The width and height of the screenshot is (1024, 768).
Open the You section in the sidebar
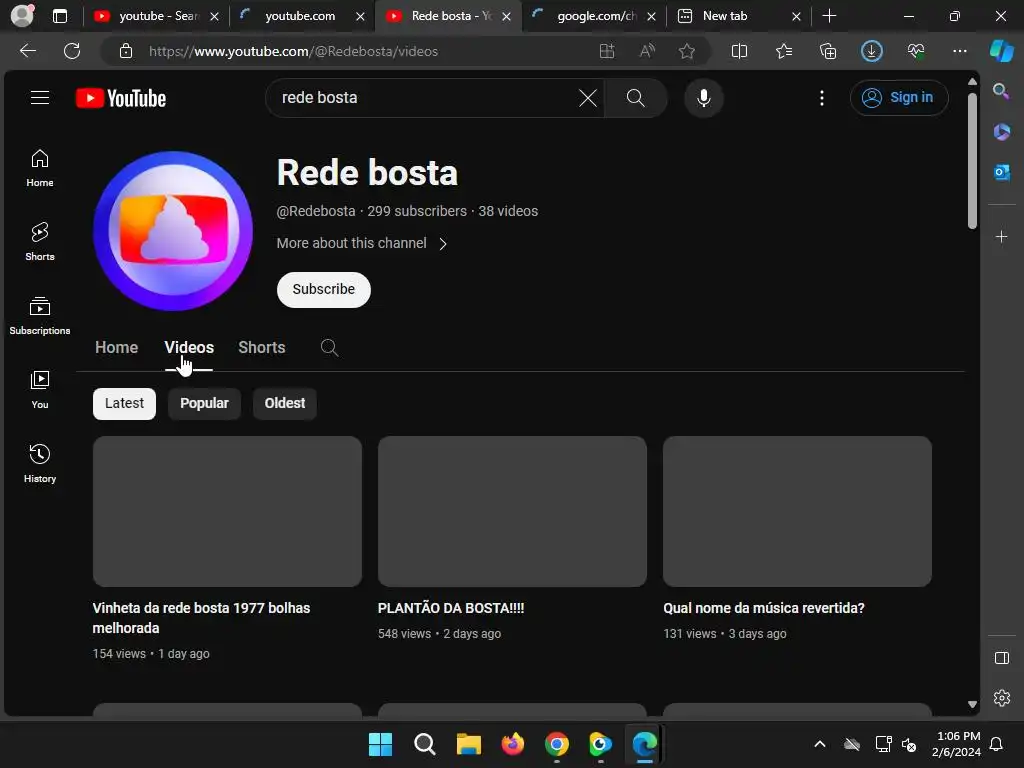click(40, 390)
